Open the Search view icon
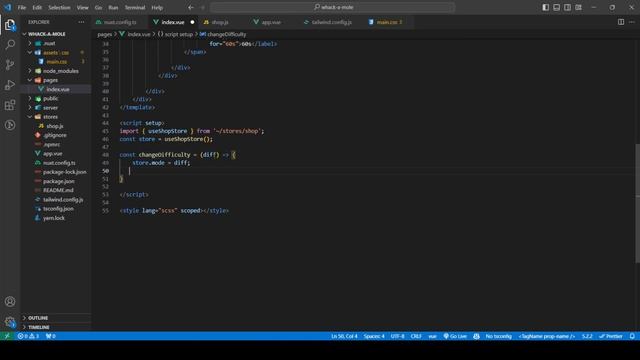This screenshot has width=640, height=360. coord(10,44)
